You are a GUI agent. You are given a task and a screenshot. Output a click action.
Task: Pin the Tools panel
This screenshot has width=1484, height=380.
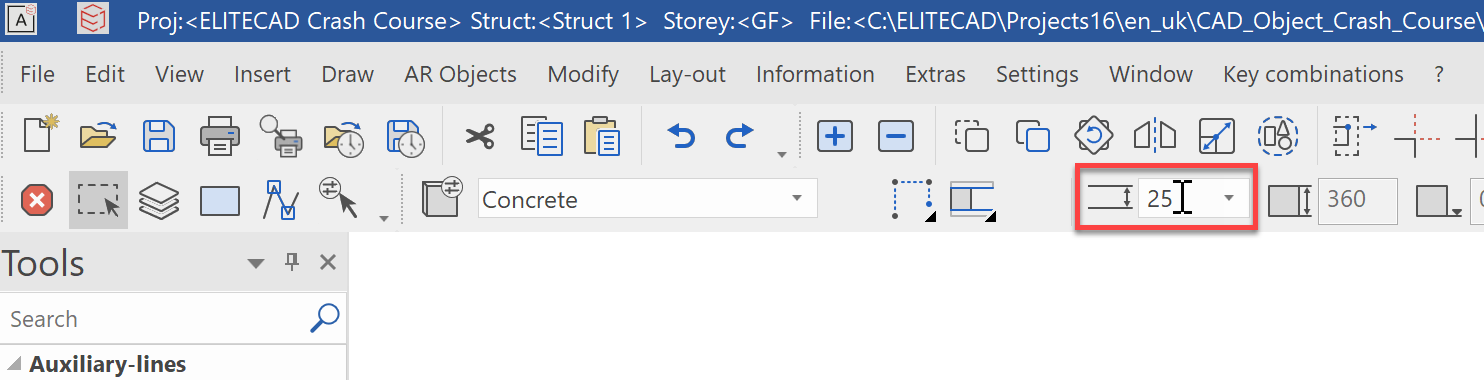click(292, 262)
